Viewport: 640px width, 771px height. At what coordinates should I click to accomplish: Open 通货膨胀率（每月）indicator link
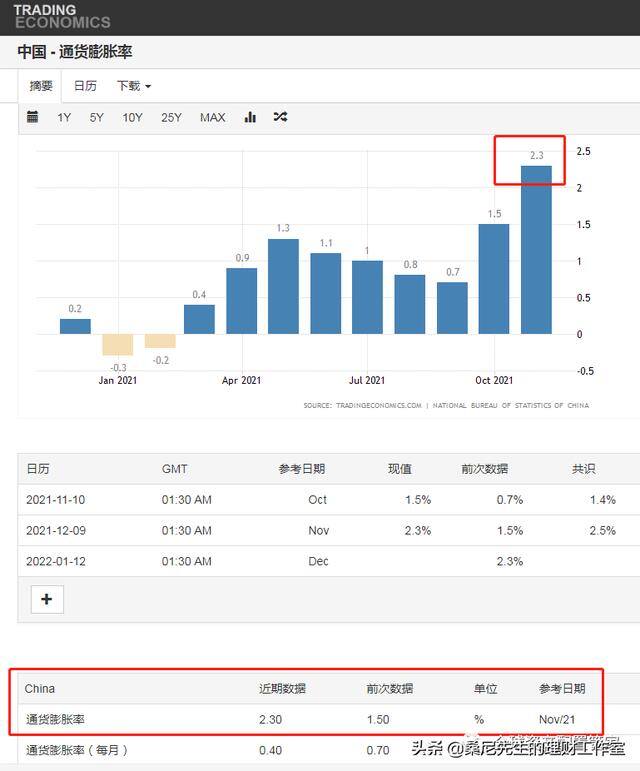(x=77, y=750)
